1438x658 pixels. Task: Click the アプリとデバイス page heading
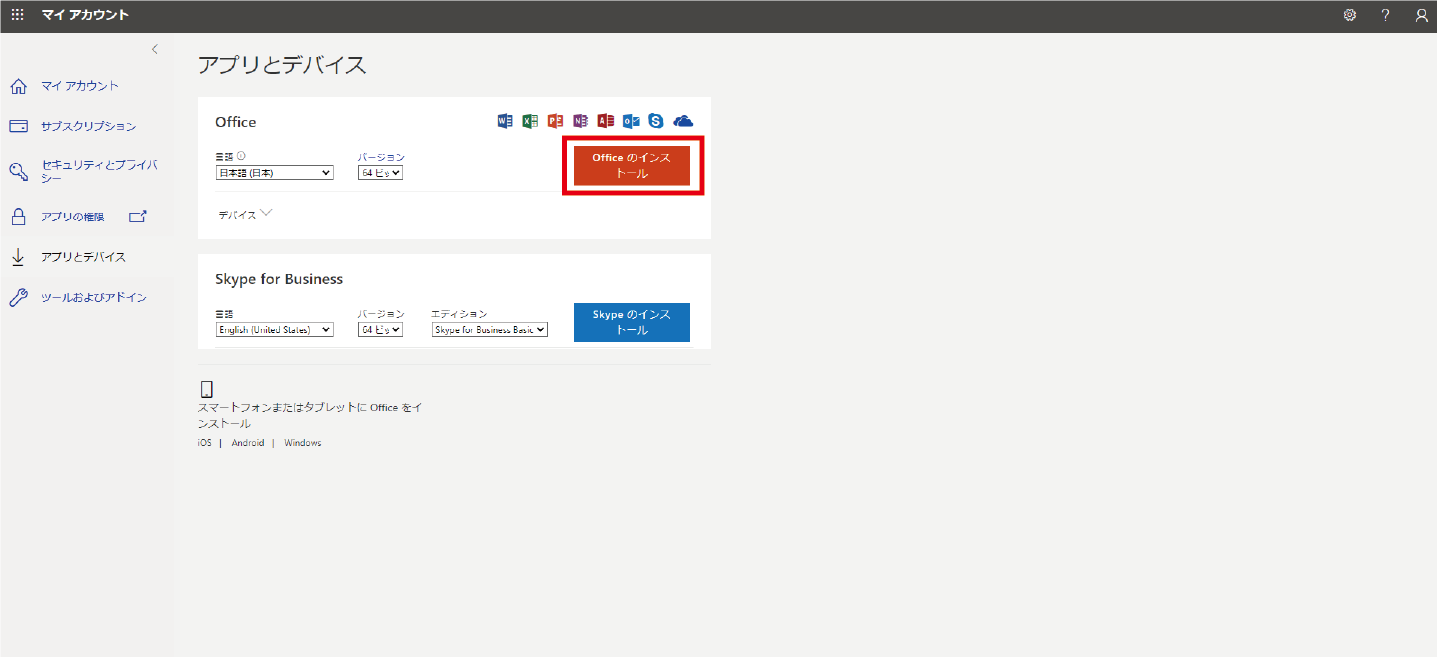click(282, 65)
